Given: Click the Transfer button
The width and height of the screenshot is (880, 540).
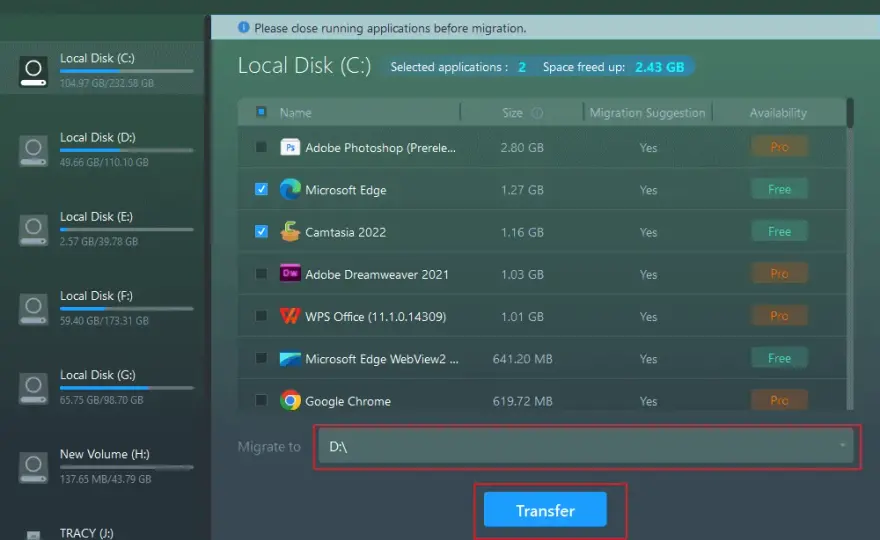Looking at the screenshot, I should (x=545, y=510).
